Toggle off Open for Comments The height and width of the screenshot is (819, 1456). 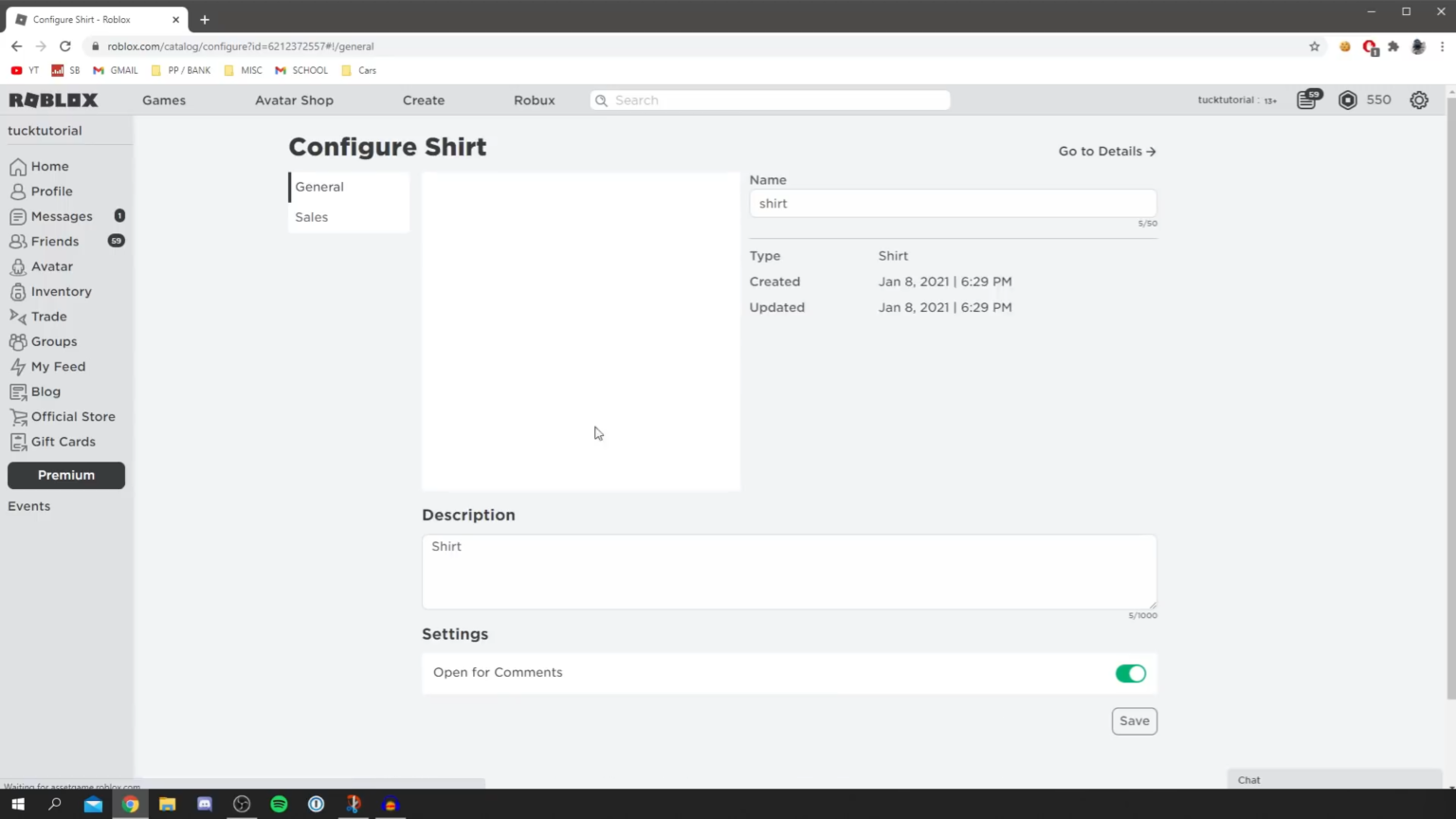tap(1130, 673)
